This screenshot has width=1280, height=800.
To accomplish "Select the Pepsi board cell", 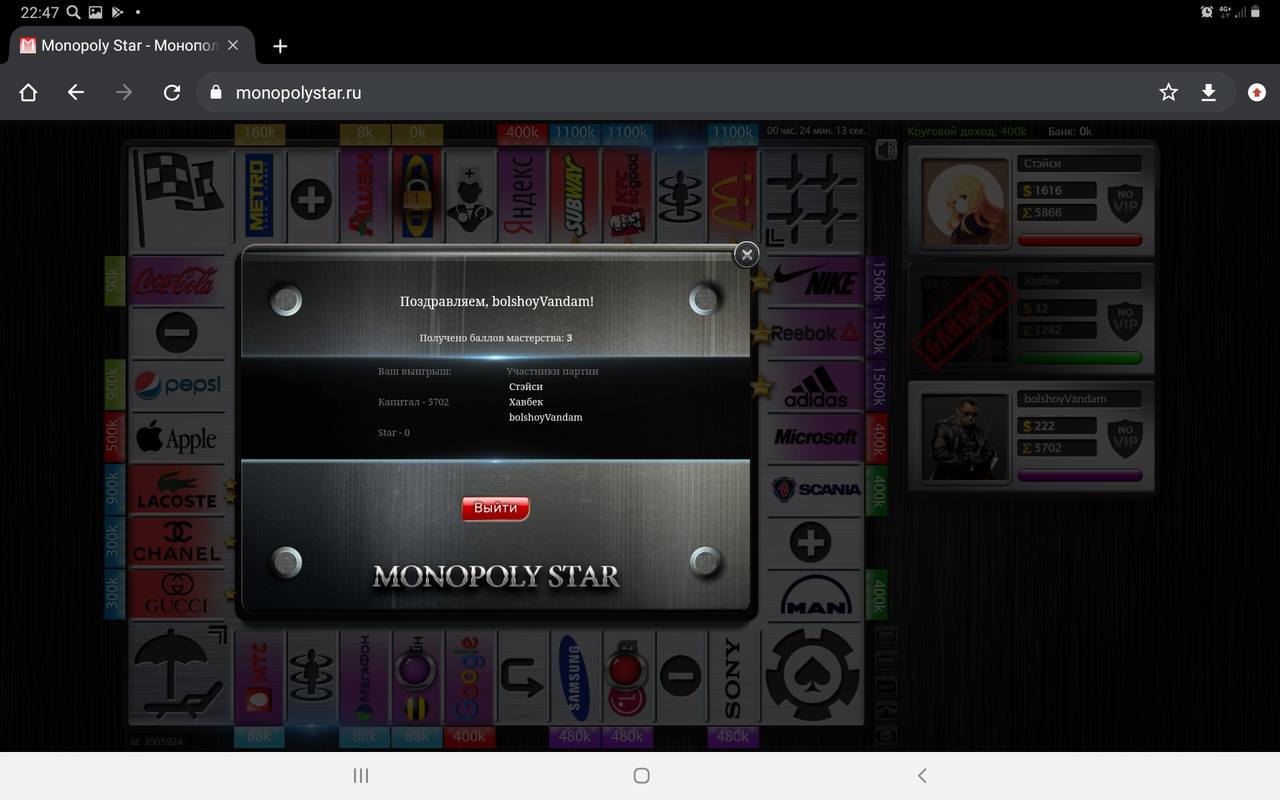I will pyautogui.click(x=179, y=386).
